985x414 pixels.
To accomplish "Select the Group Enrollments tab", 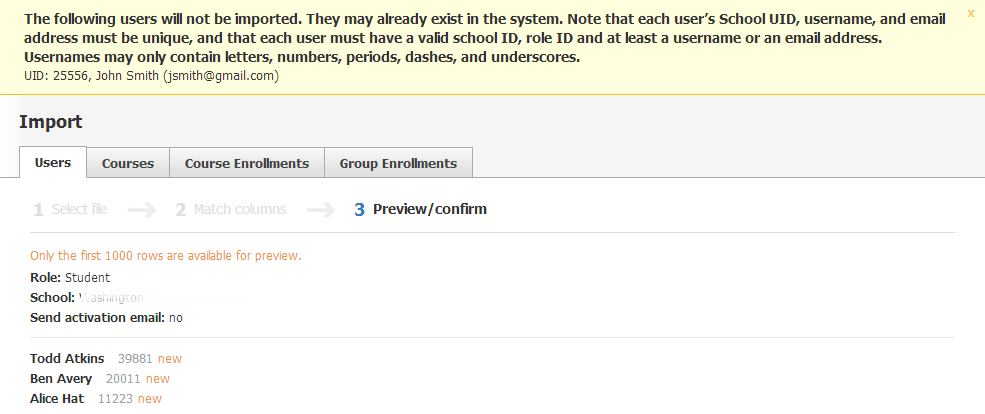I will [x=398, y=163].
